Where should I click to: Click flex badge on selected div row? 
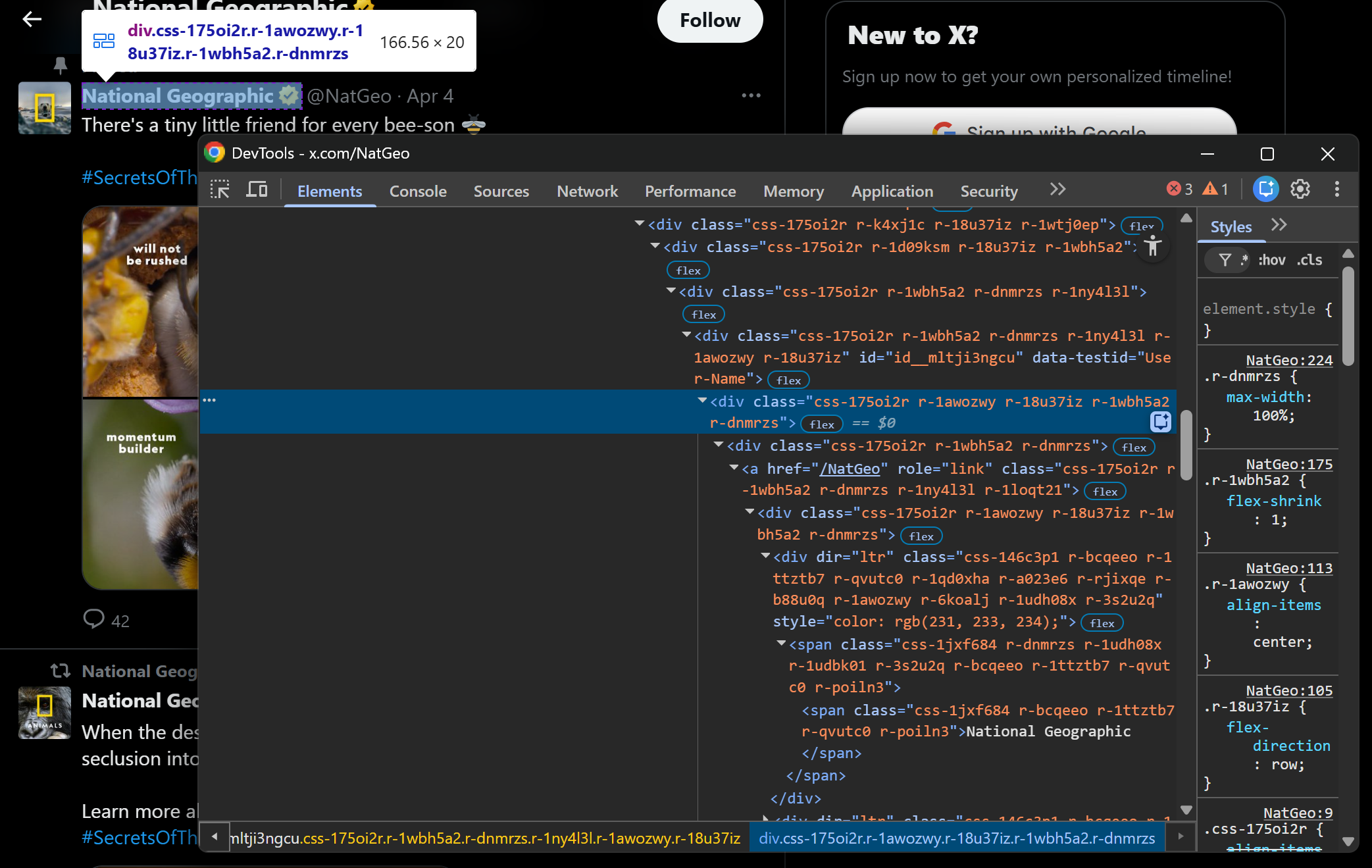tap(822, 424)
